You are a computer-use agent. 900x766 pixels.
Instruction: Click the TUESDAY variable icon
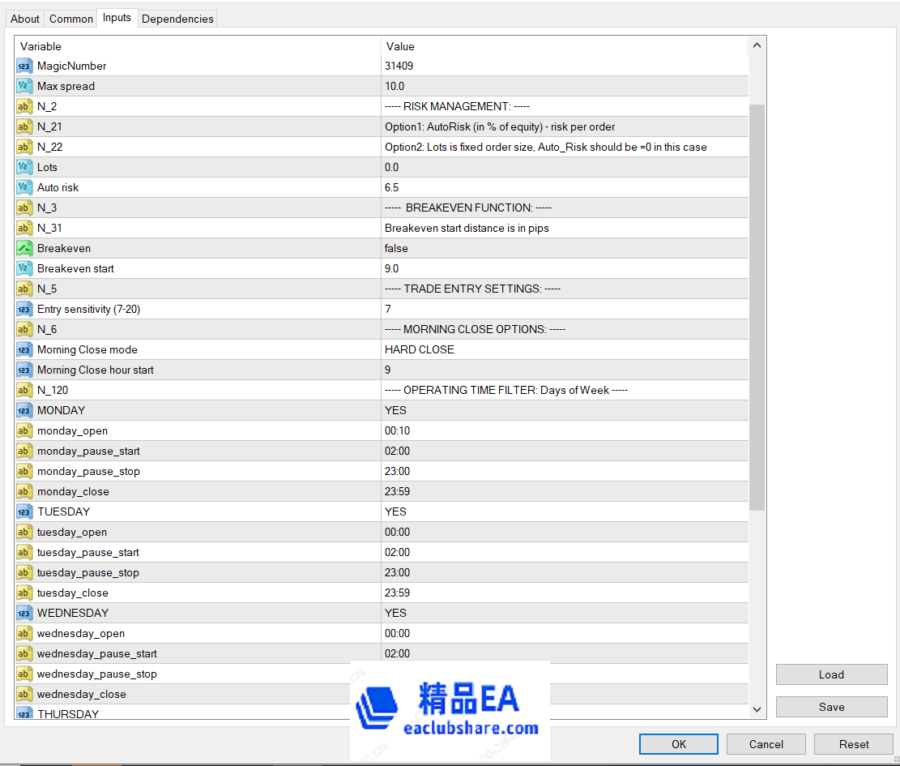24,512
